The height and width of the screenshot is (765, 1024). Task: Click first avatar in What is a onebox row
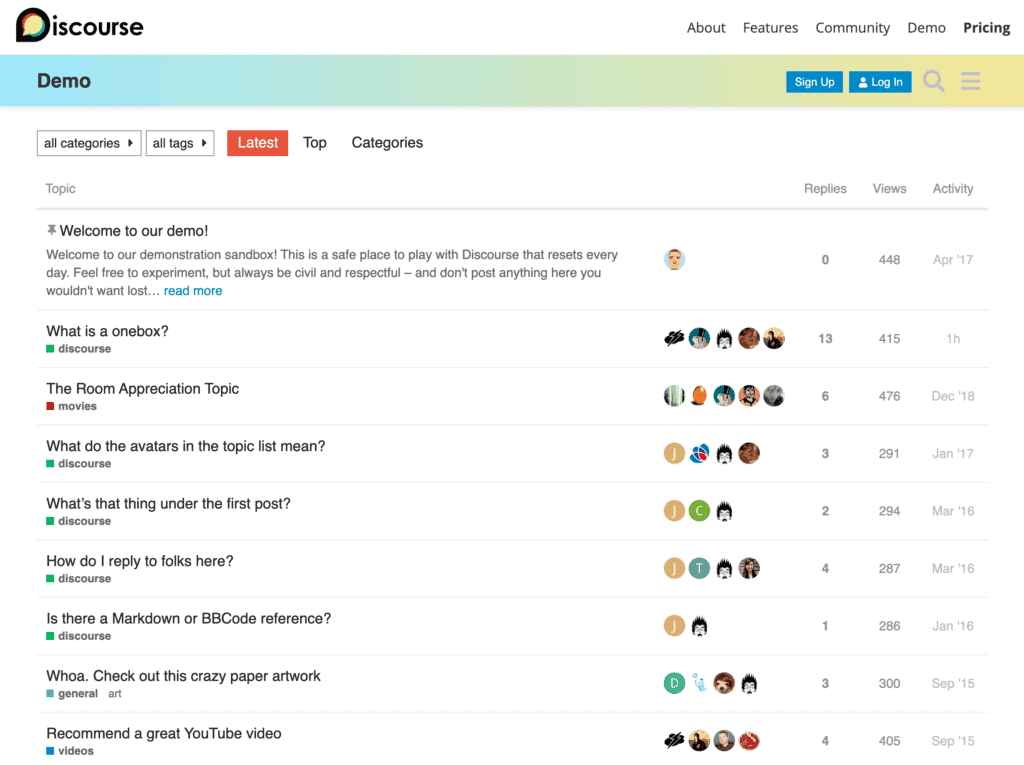pyautogui.click(x=674, y=338)
